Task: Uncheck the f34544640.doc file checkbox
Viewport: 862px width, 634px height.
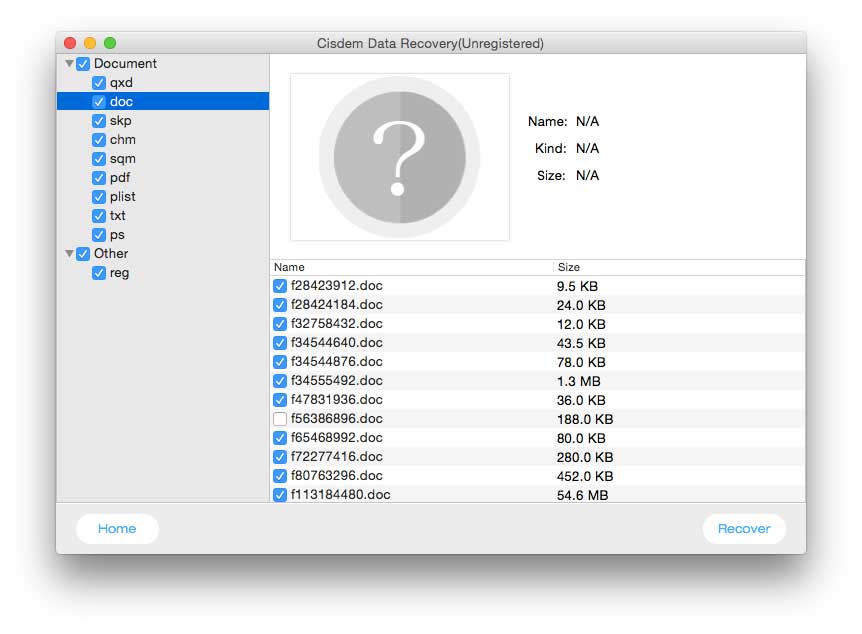Action: click(280, 343)
